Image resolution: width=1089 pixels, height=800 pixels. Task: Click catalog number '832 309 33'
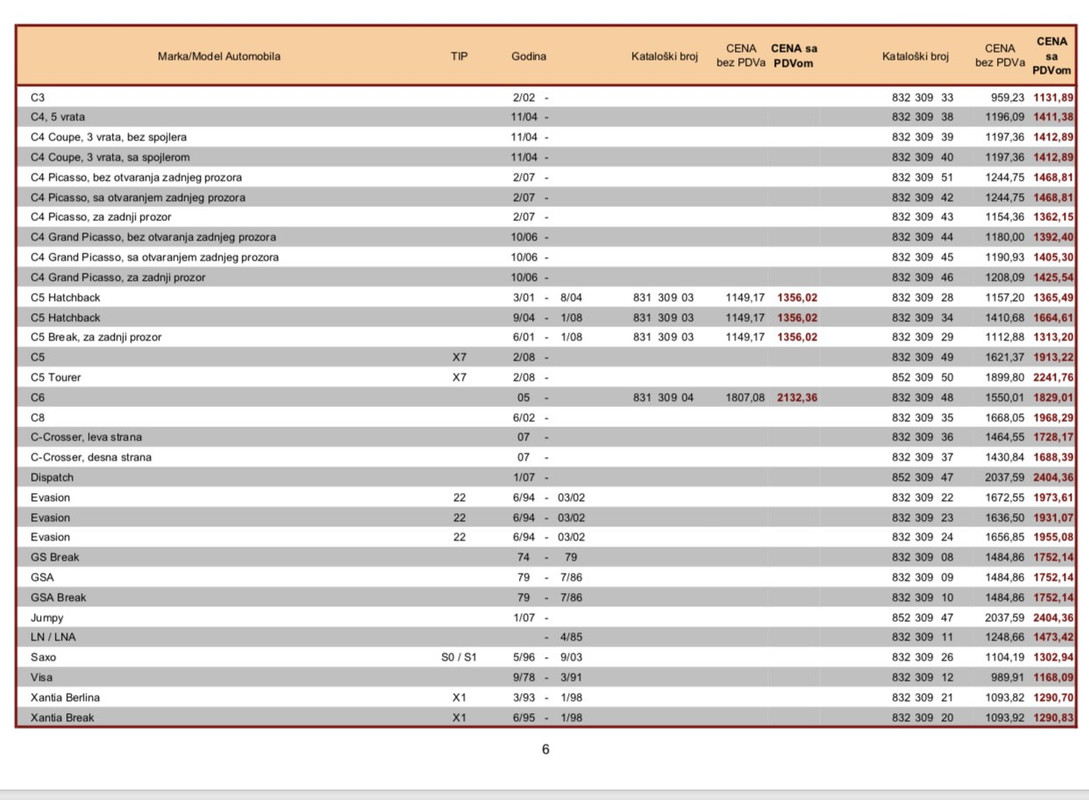tap(922, 97)
